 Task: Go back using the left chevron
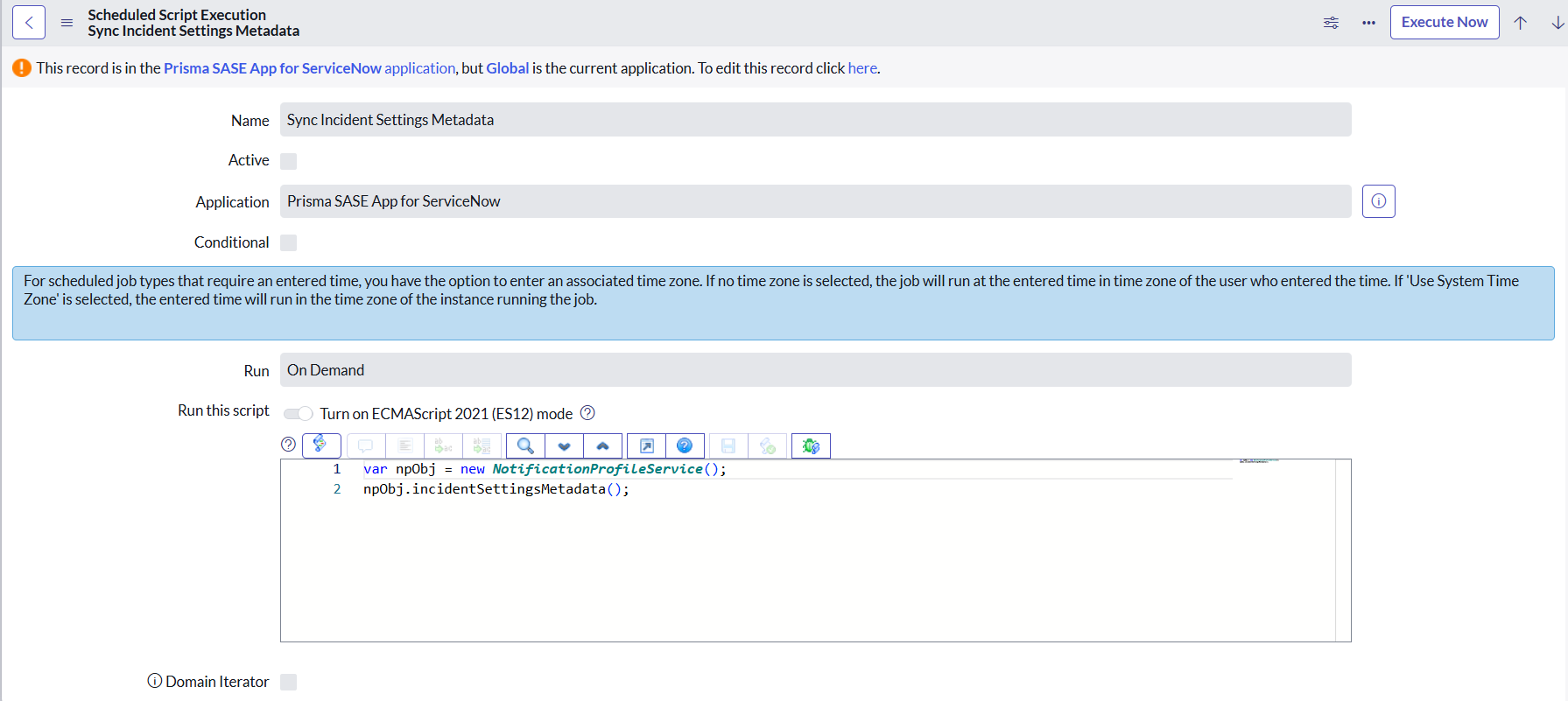pyautogui.click(x=29, y=23)
